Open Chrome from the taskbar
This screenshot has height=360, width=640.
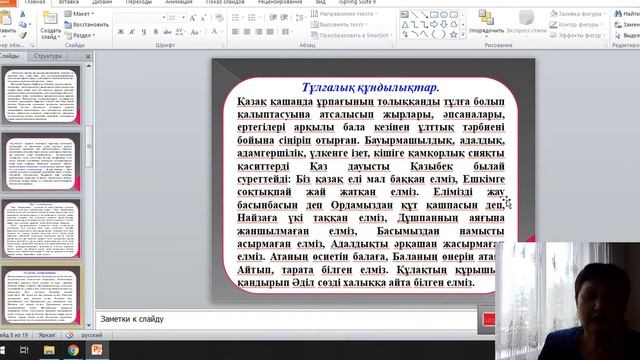click(x=73, y=350)
